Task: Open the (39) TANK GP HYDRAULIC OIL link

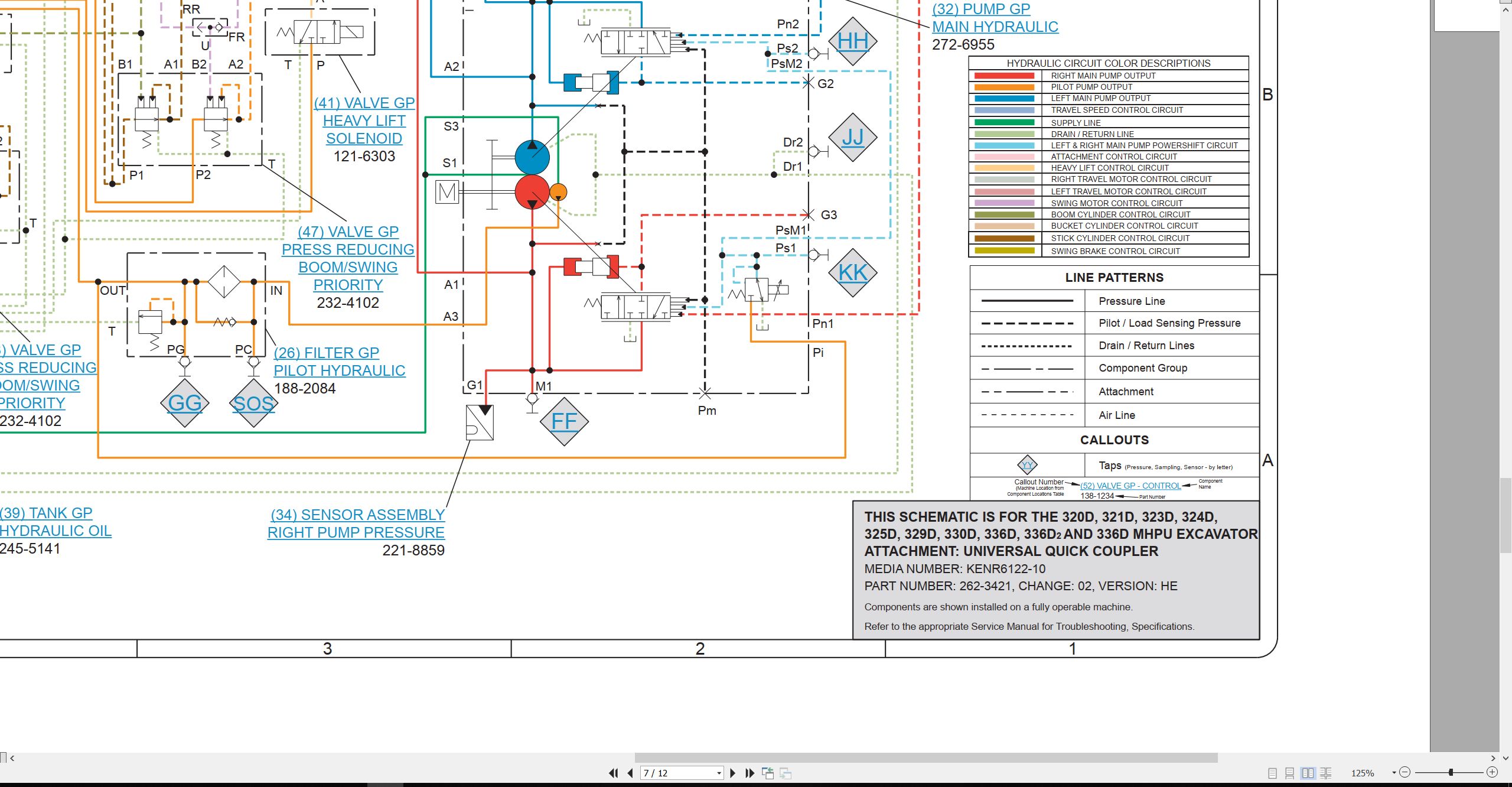Action: 56,522
